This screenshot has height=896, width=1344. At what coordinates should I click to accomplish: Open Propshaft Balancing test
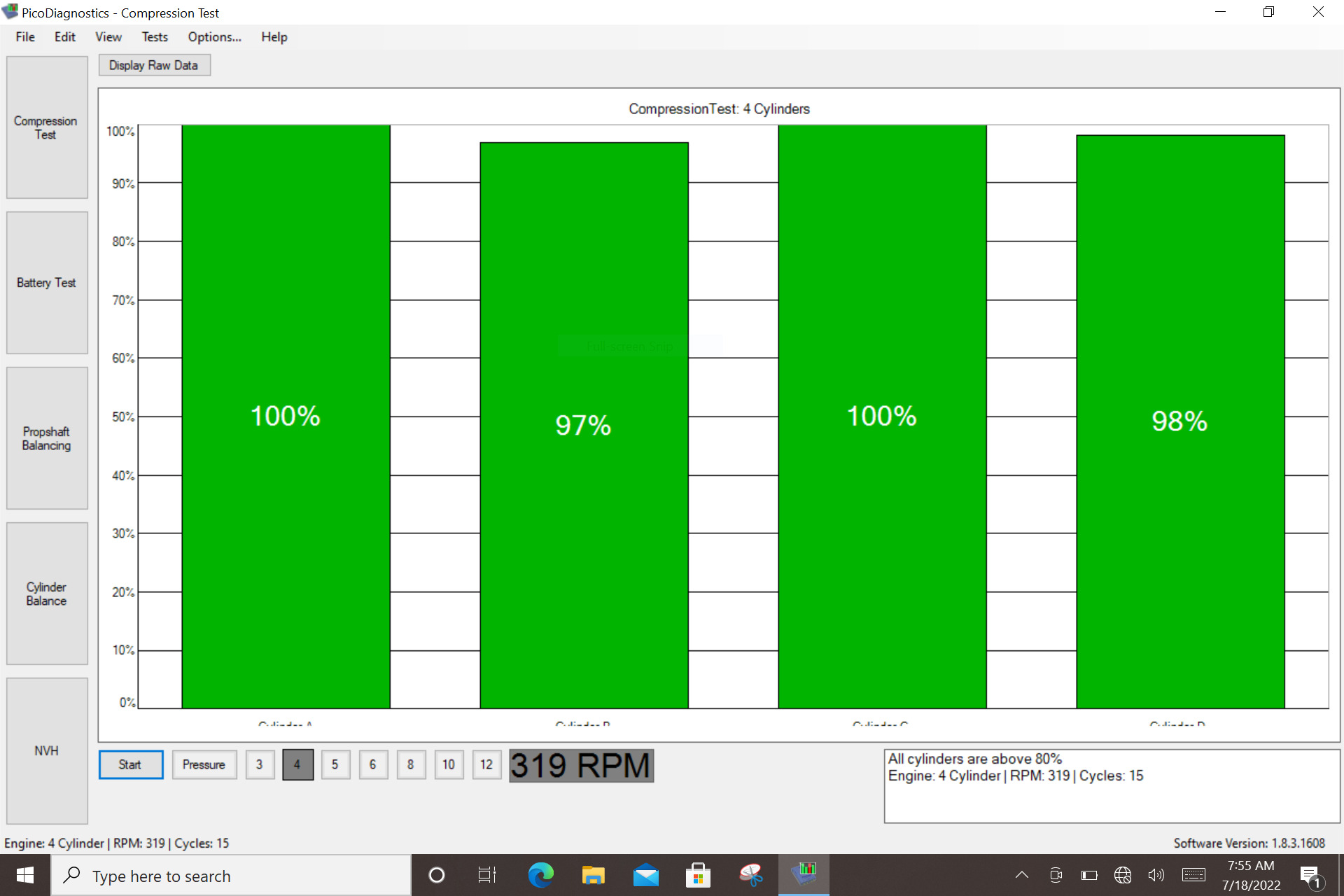(x=47, y=438)
